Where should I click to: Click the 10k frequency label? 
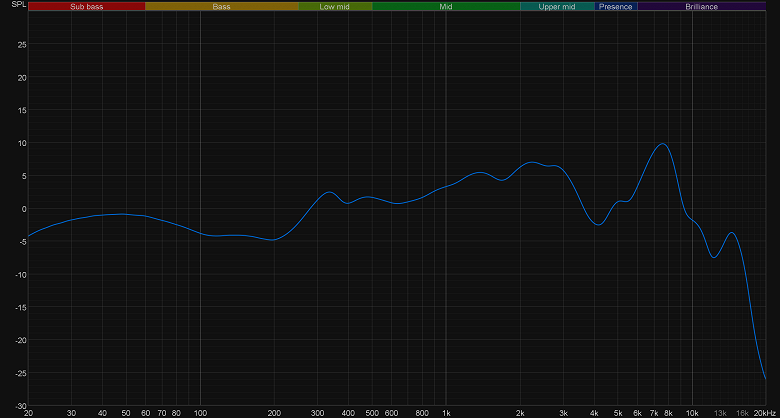click(692, 413)
